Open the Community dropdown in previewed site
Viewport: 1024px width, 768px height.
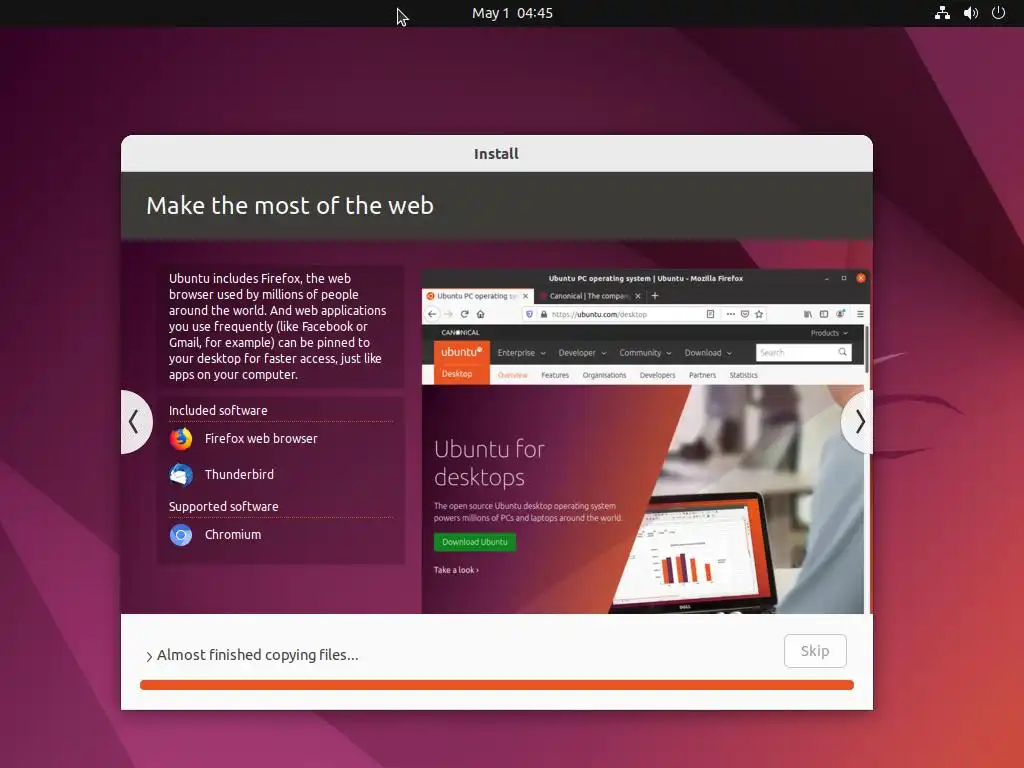(x=645, y=353)
